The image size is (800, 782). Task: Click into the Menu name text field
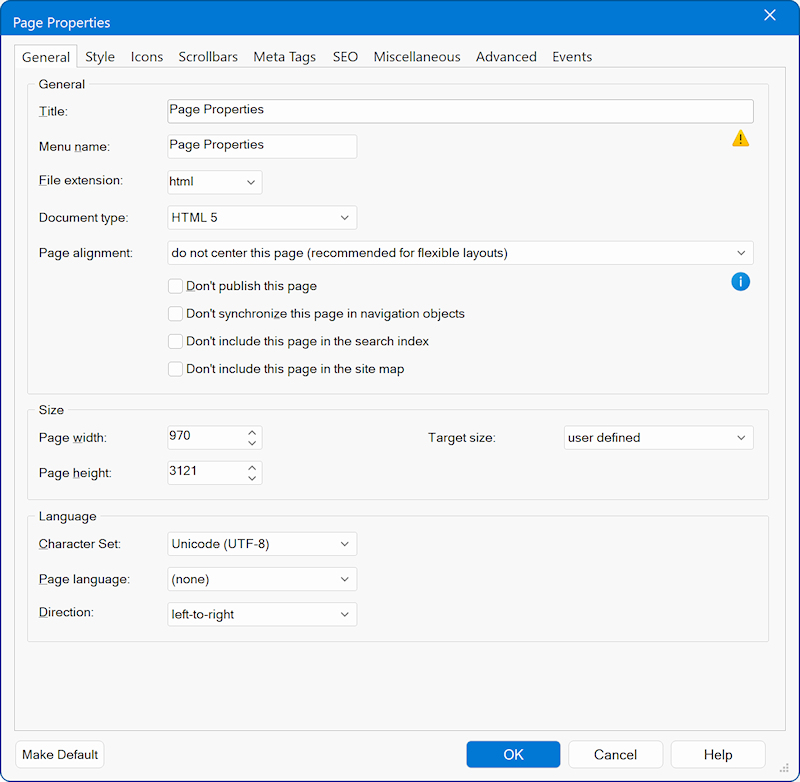(261, 146)
